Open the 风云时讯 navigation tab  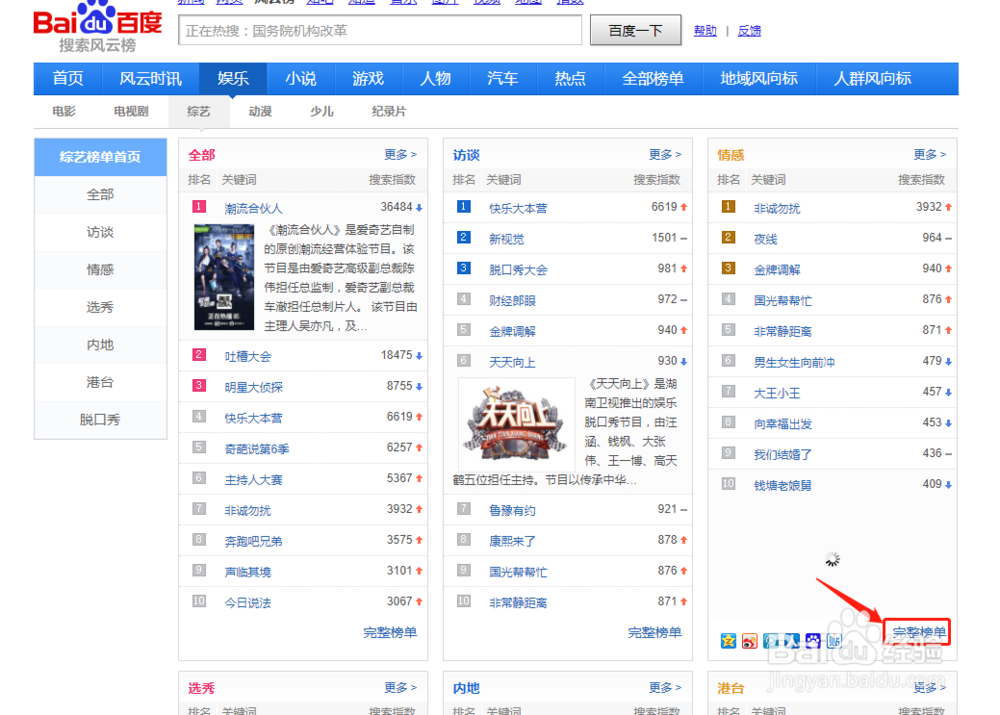(x=151, y=78)
